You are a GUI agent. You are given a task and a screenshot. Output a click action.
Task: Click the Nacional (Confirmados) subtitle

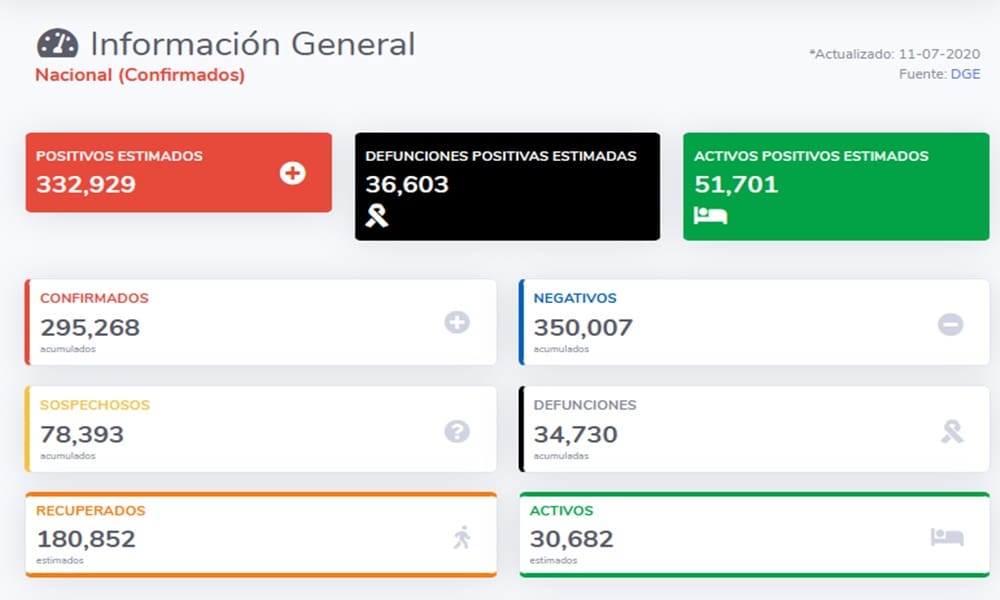pos(140,75)
